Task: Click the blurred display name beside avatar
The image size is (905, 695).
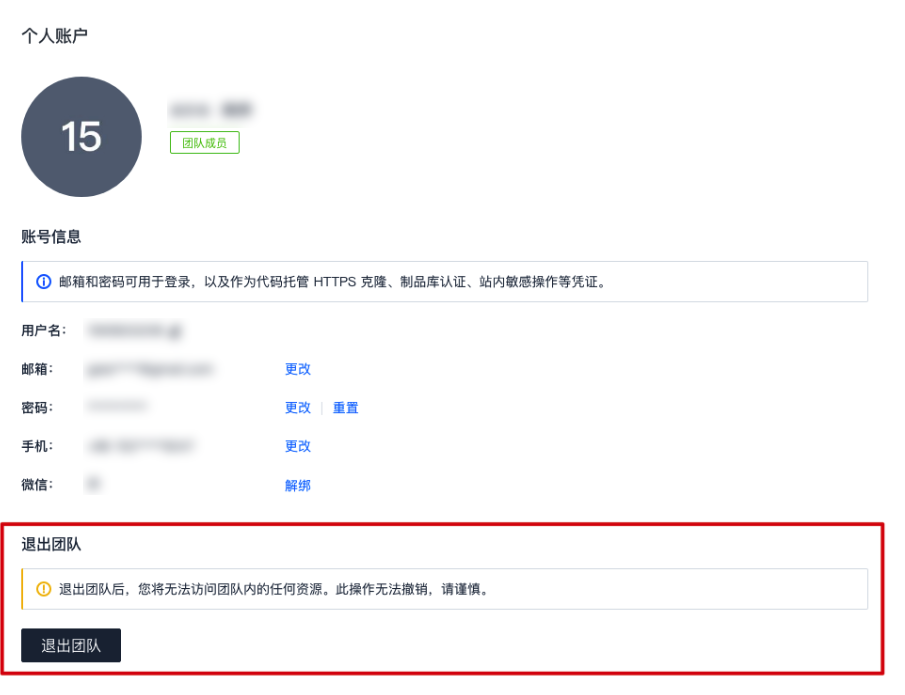Action: pos(212,110)
